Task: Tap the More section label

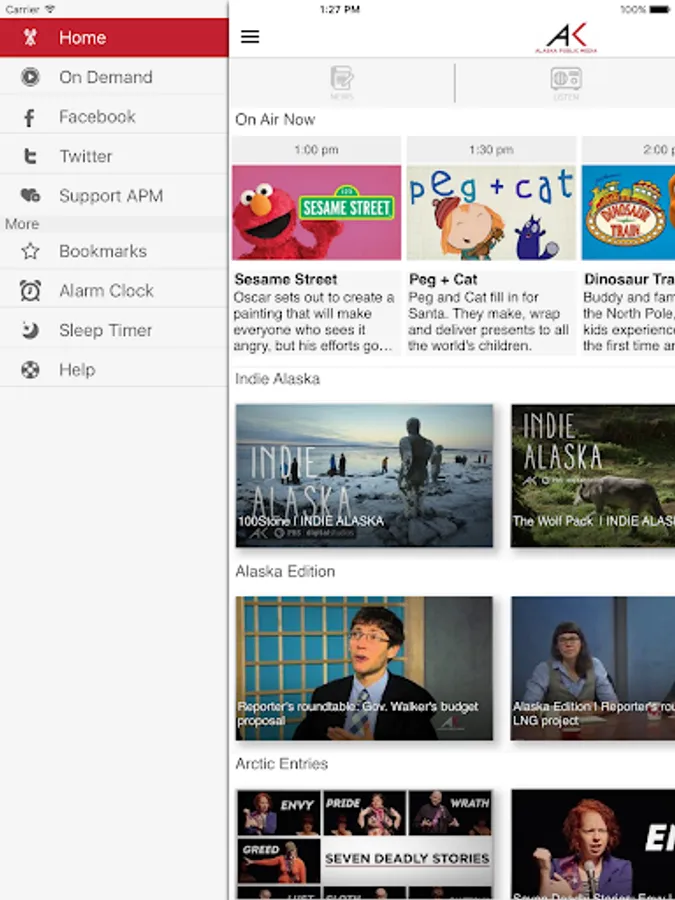Action: coord(22,224)
